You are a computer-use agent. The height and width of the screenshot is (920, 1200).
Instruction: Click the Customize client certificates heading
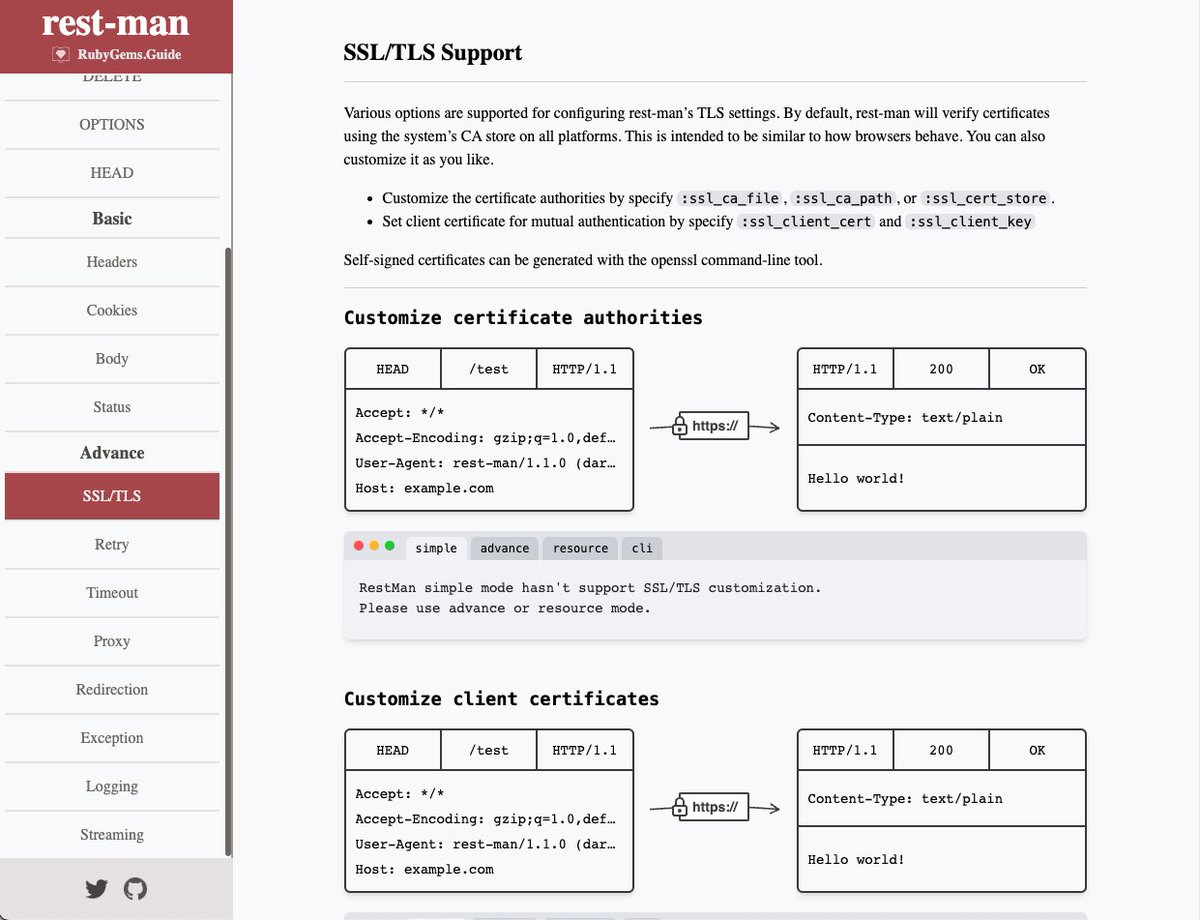click(x=501, y=698)
